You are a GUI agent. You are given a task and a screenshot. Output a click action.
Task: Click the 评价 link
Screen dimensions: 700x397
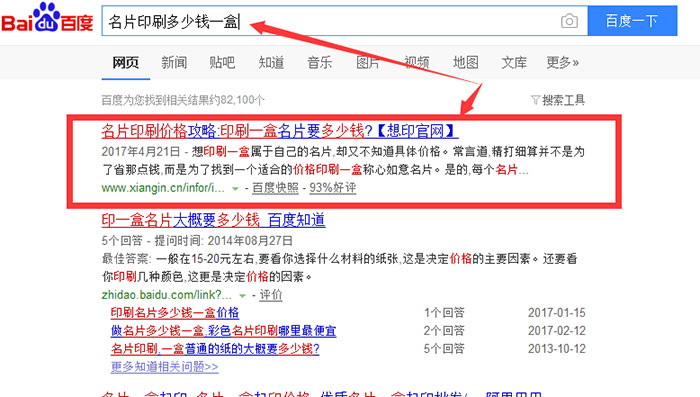271,295
